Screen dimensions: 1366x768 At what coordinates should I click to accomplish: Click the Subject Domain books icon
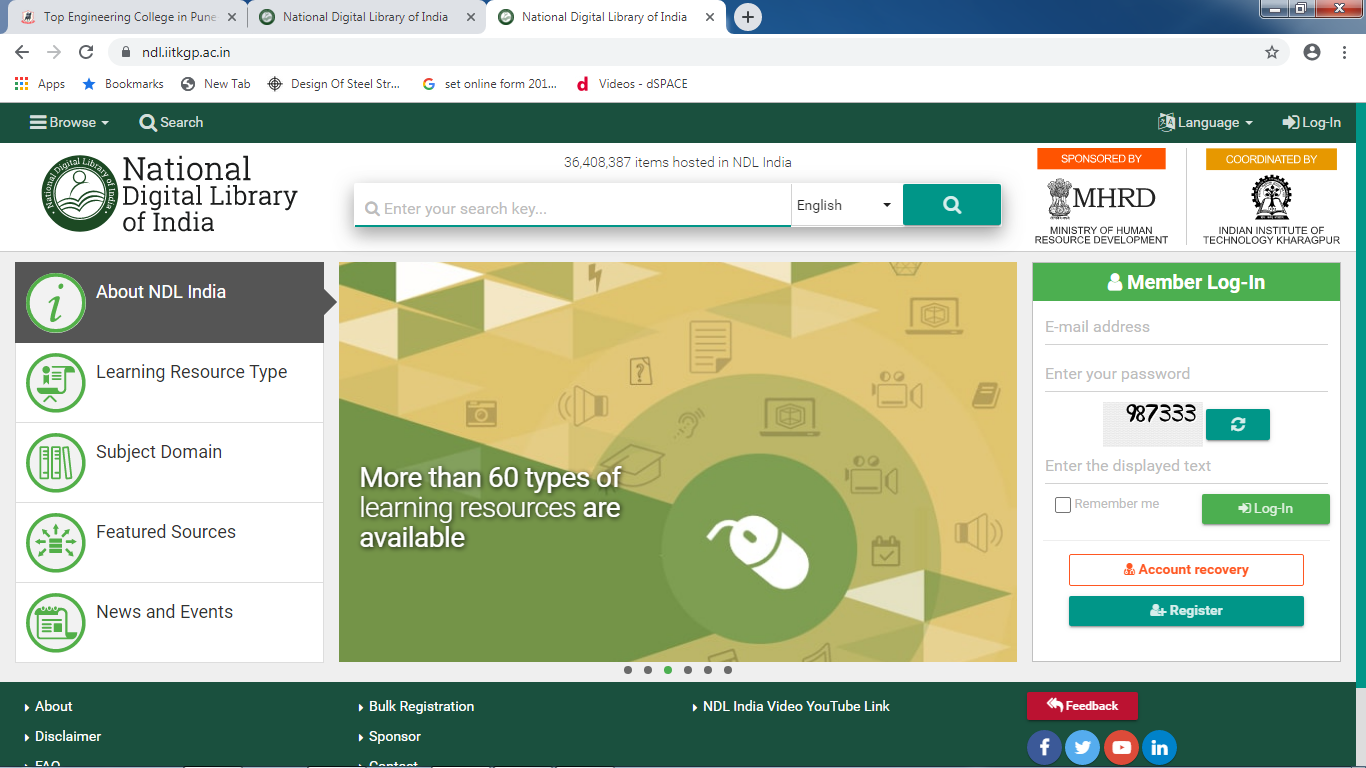[56, 463]
